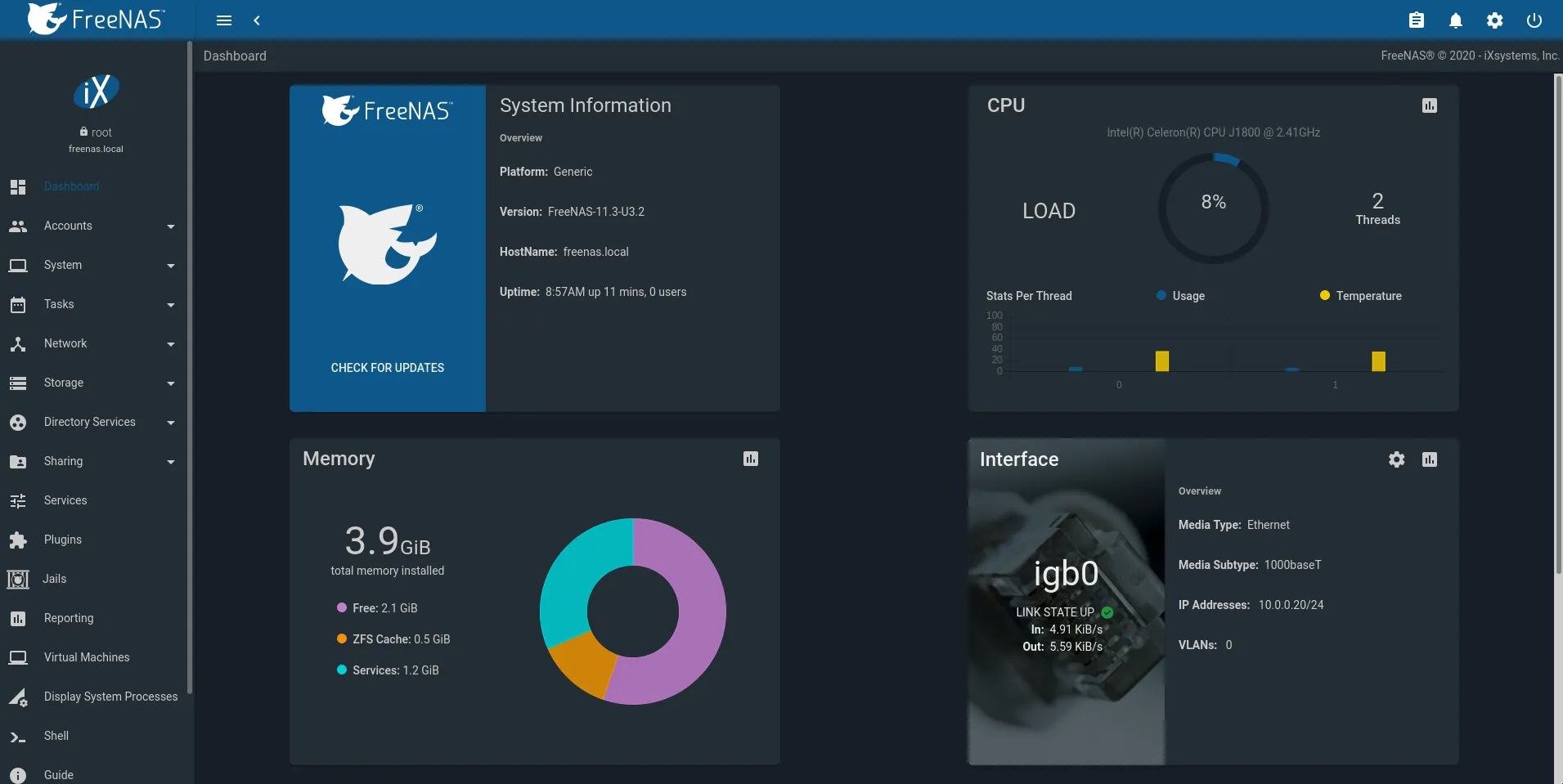Click the Sharing folder icon
The height and width of the screenshot is (784, 1563).
coord(18,461)
